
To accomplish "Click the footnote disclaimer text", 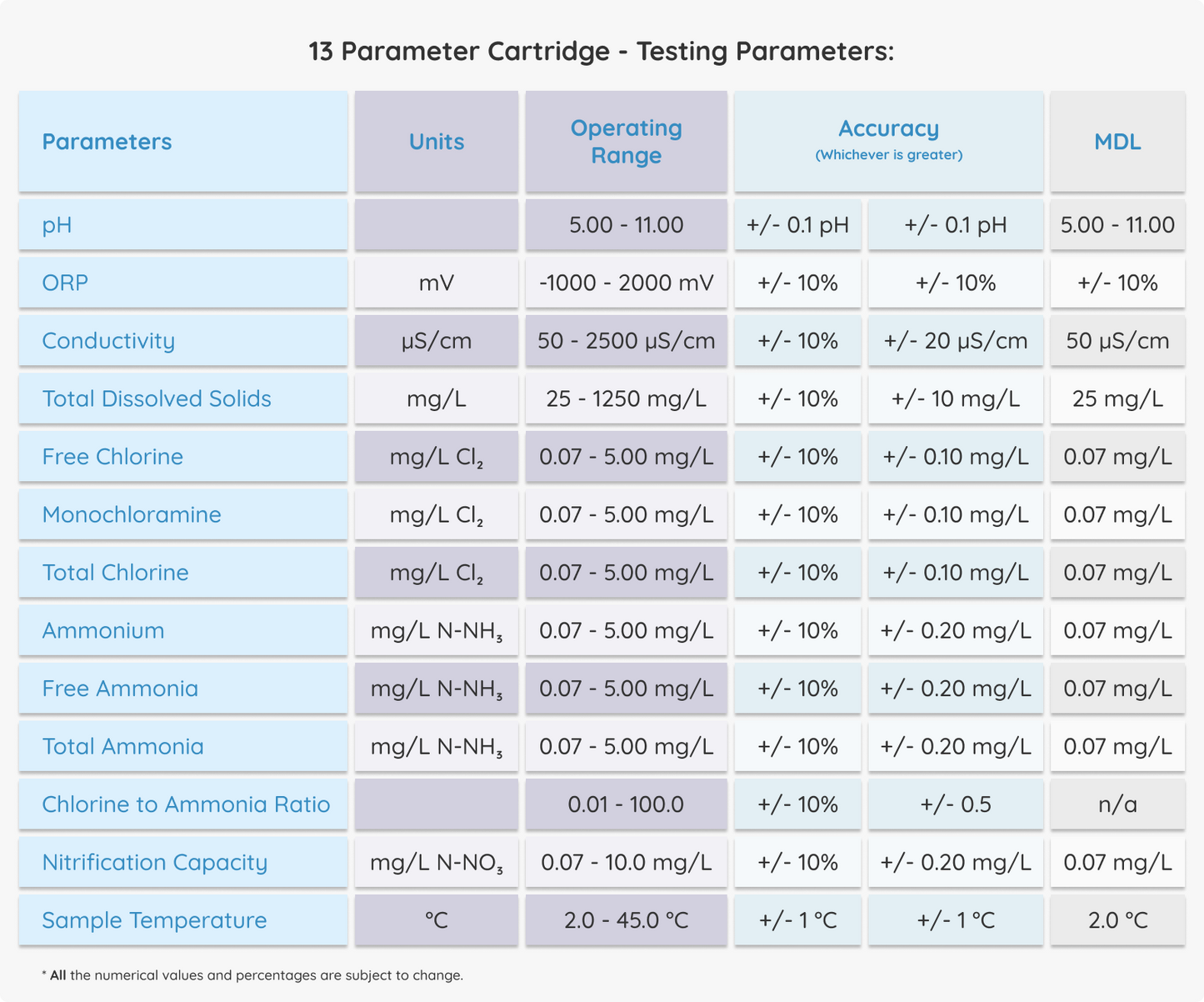I will coord(252,974).
